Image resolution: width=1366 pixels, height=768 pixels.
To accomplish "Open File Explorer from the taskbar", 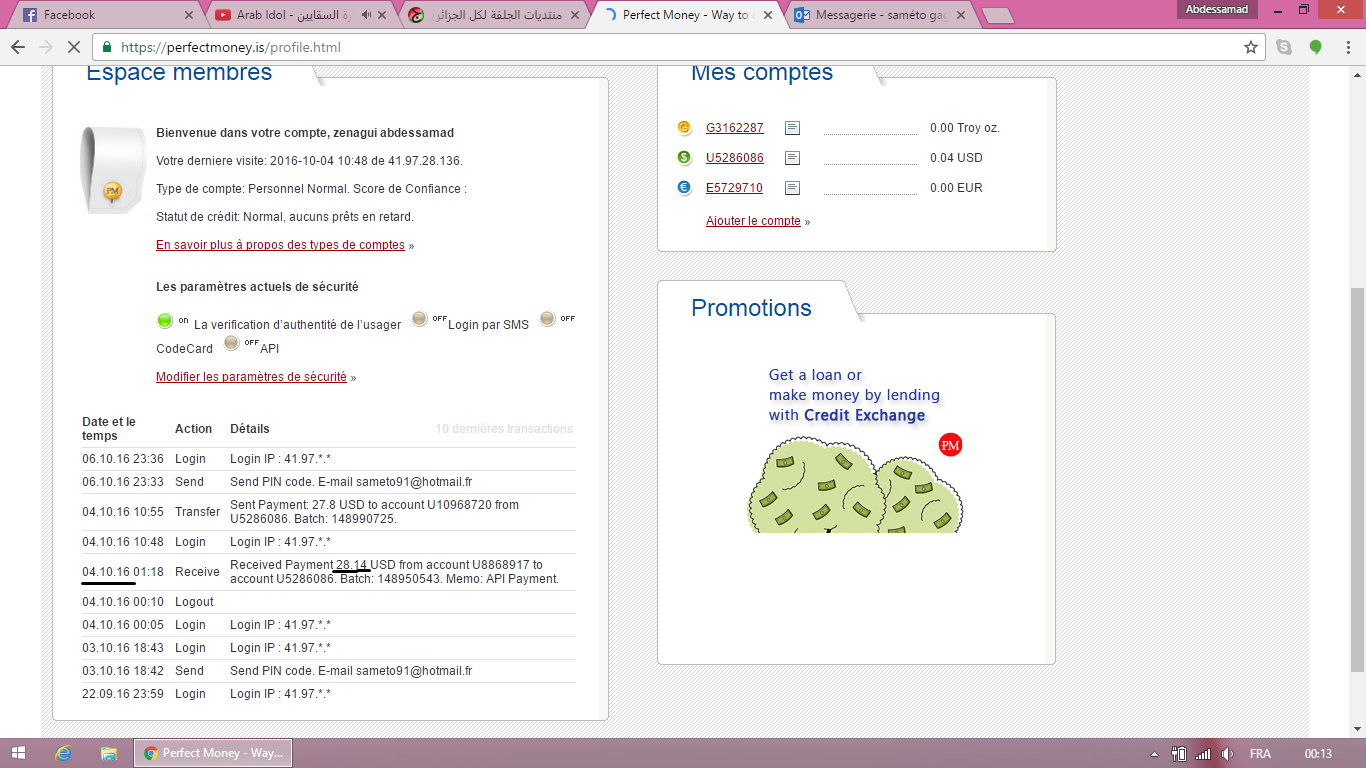I will point(109,753).
